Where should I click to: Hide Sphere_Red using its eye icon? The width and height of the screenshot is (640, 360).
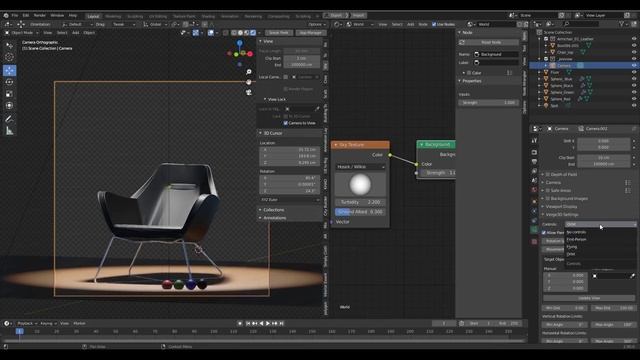tap(634, 99)
